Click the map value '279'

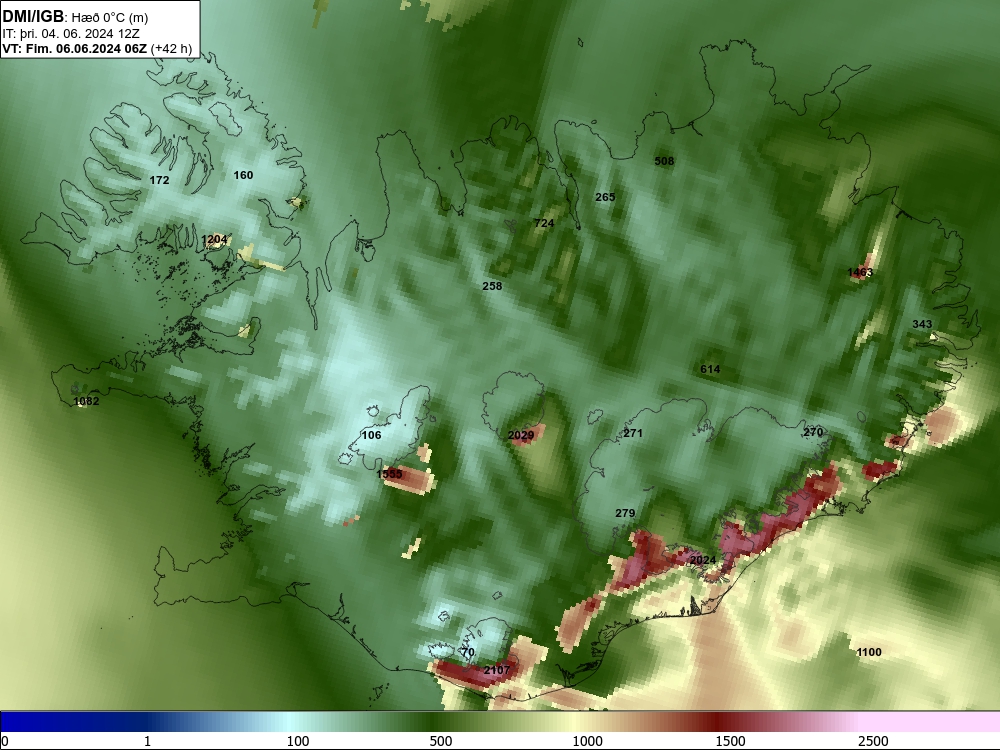pos(625,513)
